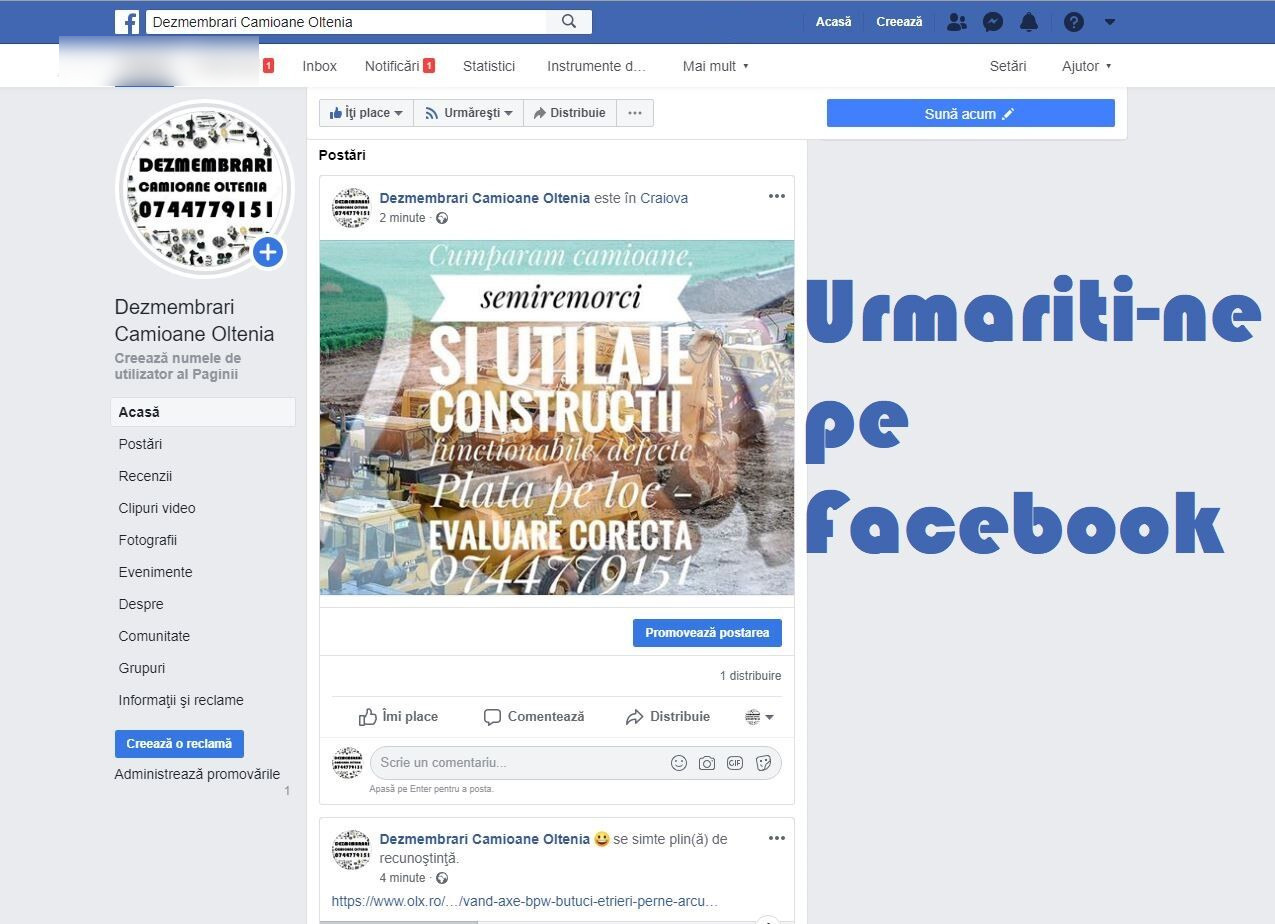The height and width of the screenshot is (924, 1275).
Task: Select Recenzii in left sidebar
Action: (x=146, y=476)
